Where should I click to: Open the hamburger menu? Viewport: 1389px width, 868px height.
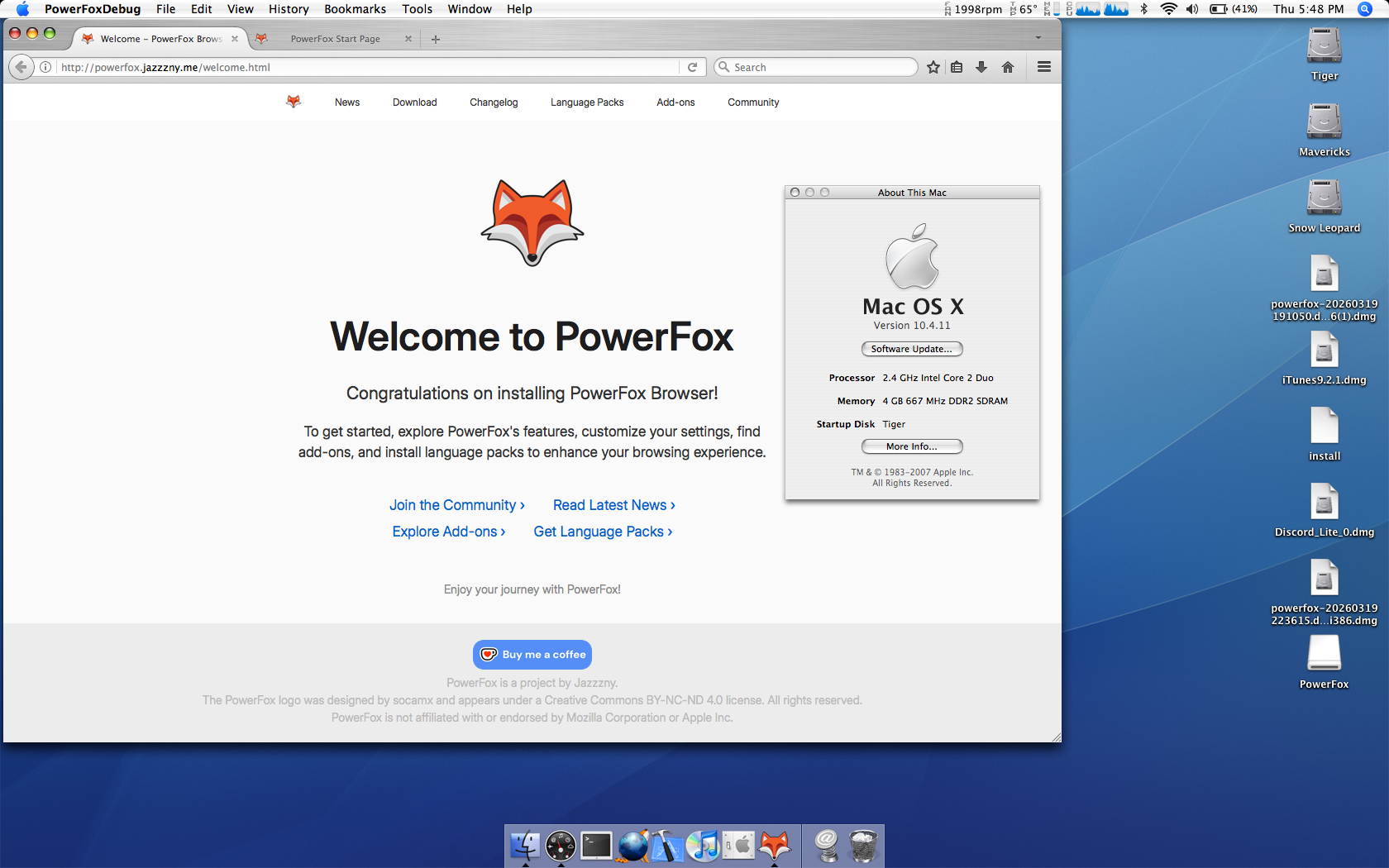click(1044, 67)
